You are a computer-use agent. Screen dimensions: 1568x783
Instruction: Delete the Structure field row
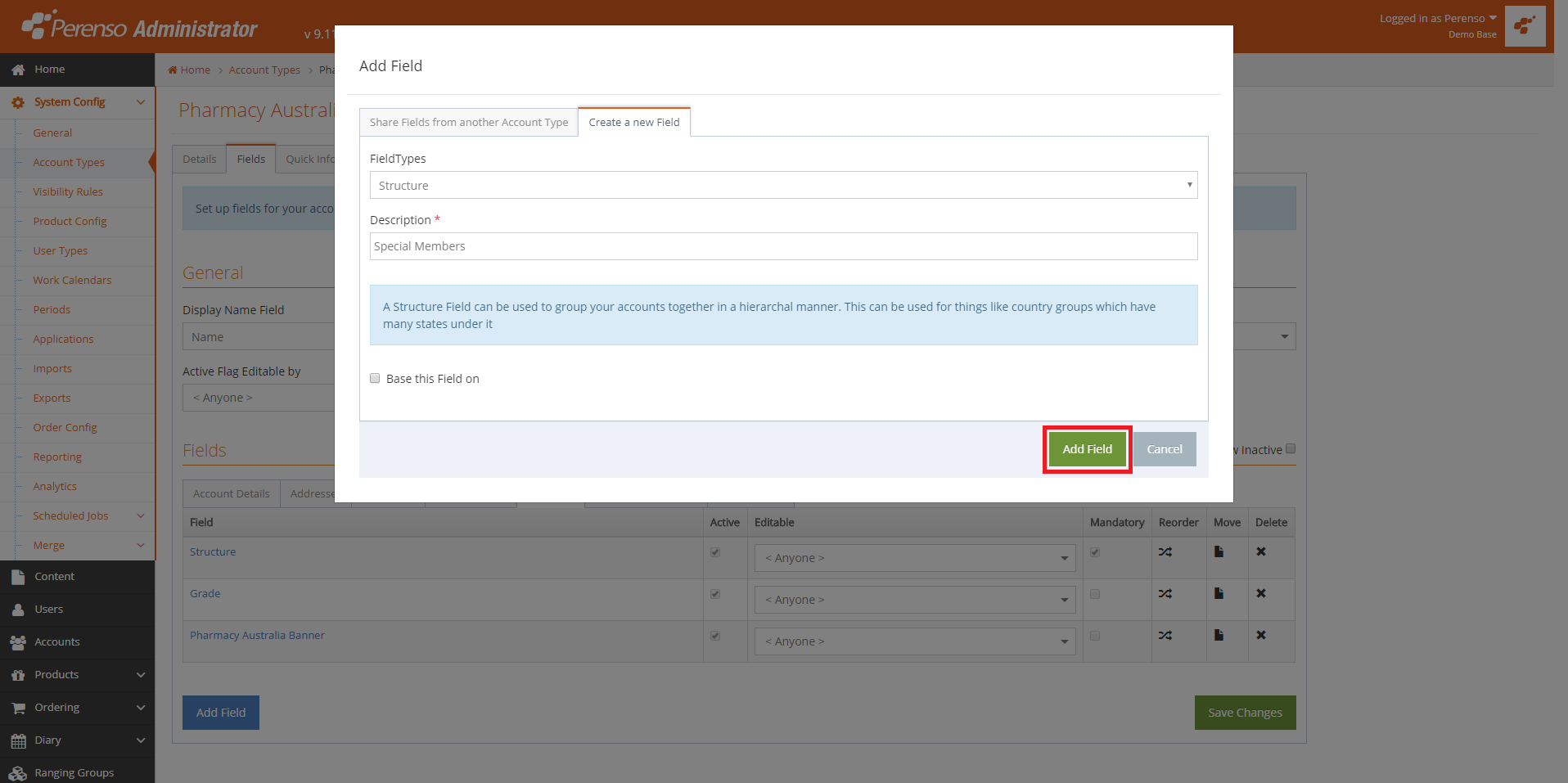(x=1261, y=552)
